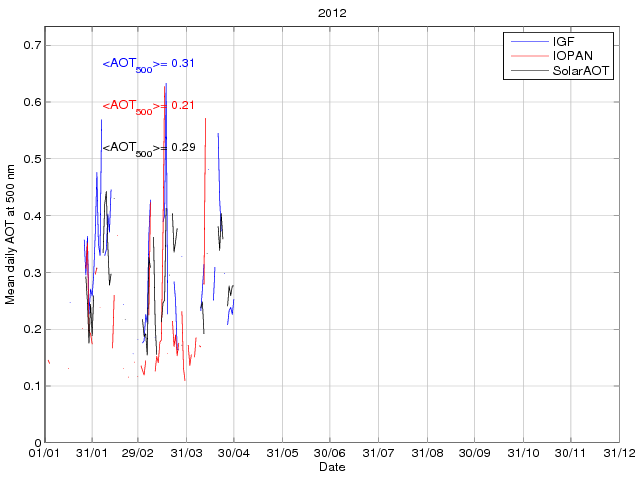
Task: Click the x-axis label Date
Action: coord(332,467)
